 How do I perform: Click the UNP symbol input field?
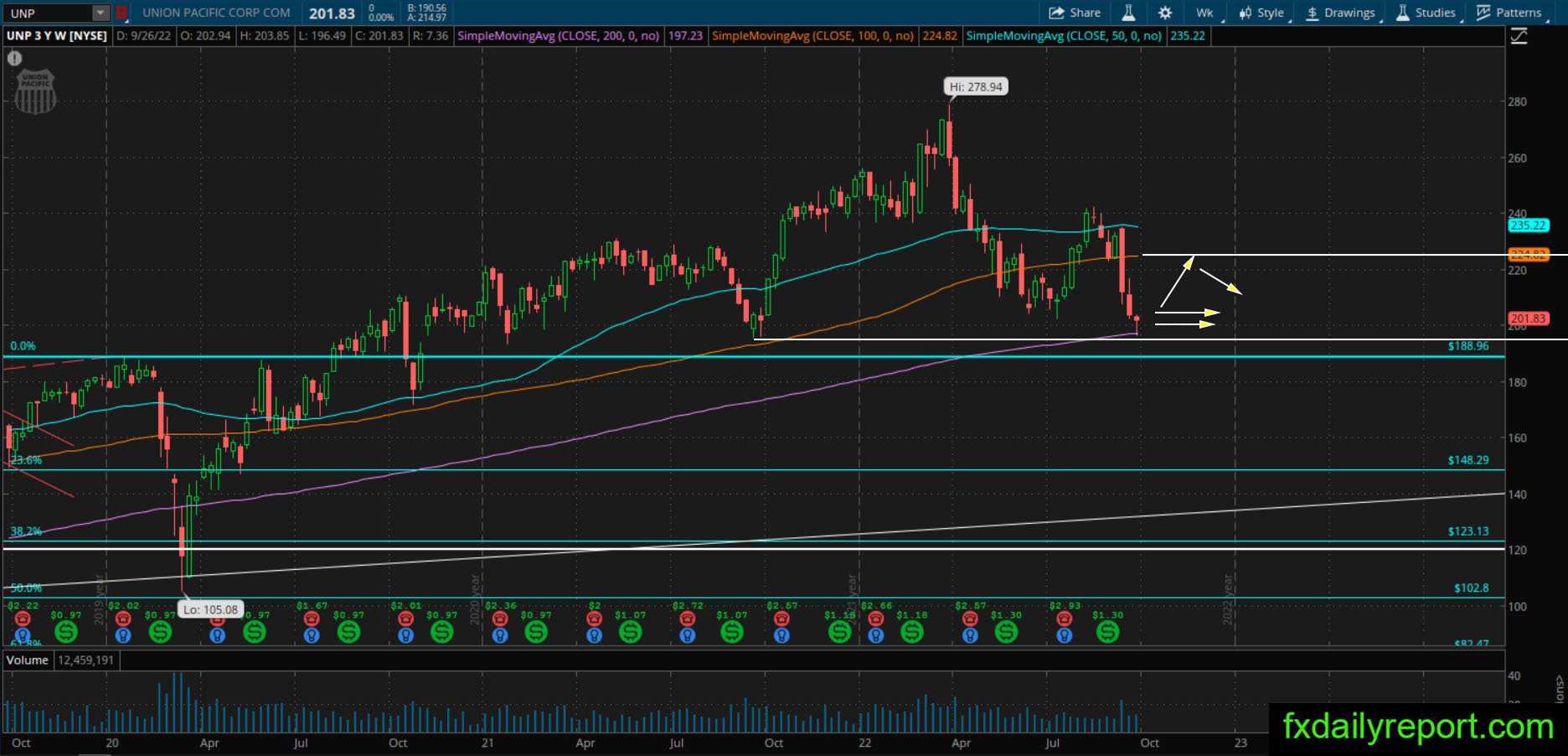48,13
